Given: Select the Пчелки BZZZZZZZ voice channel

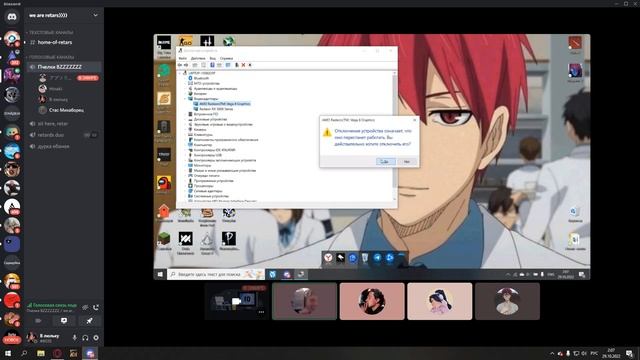Looking at the screenshot, I should tap(63, 67).
